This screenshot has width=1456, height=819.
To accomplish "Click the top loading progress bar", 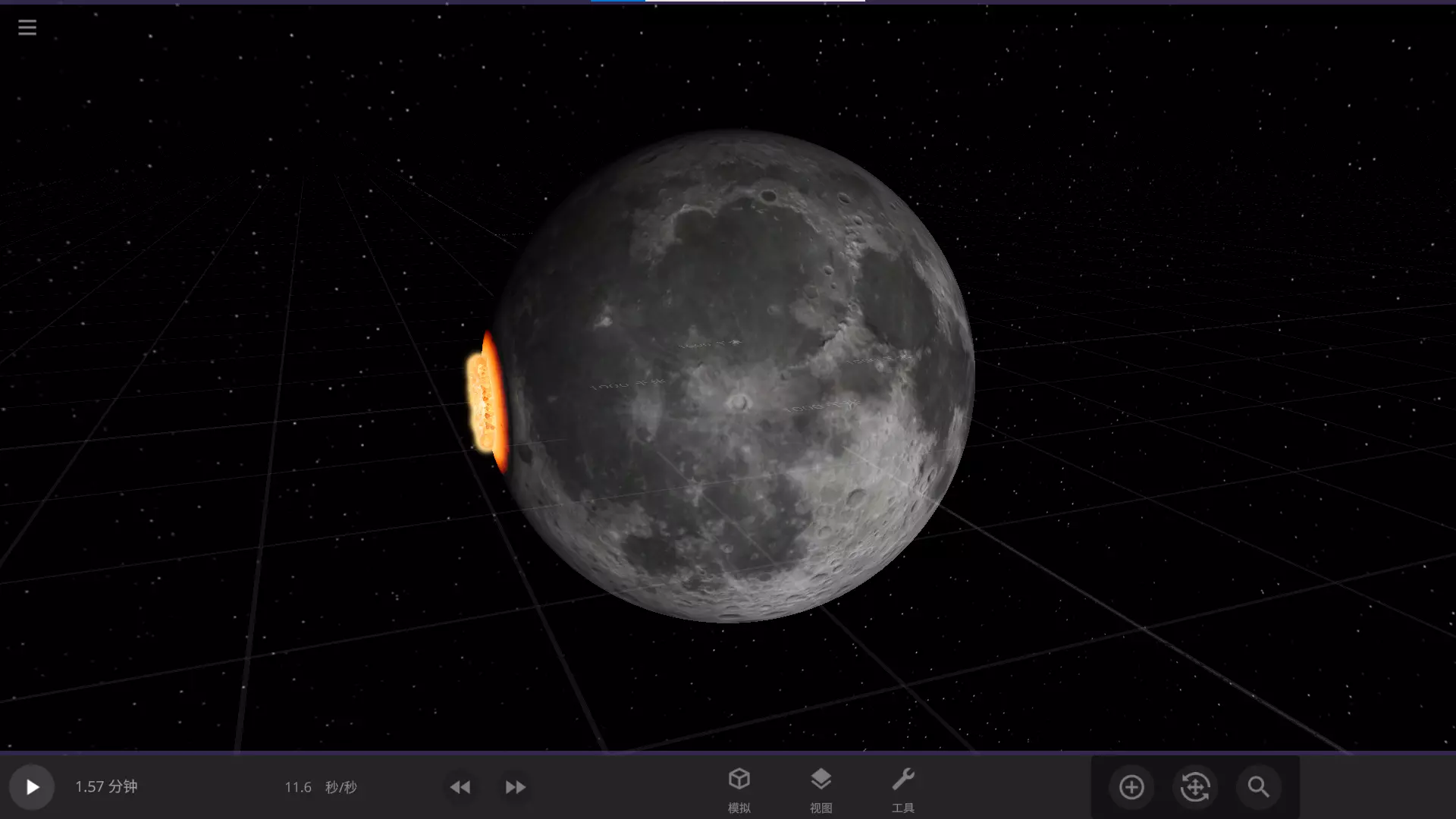I will [728, 2].
